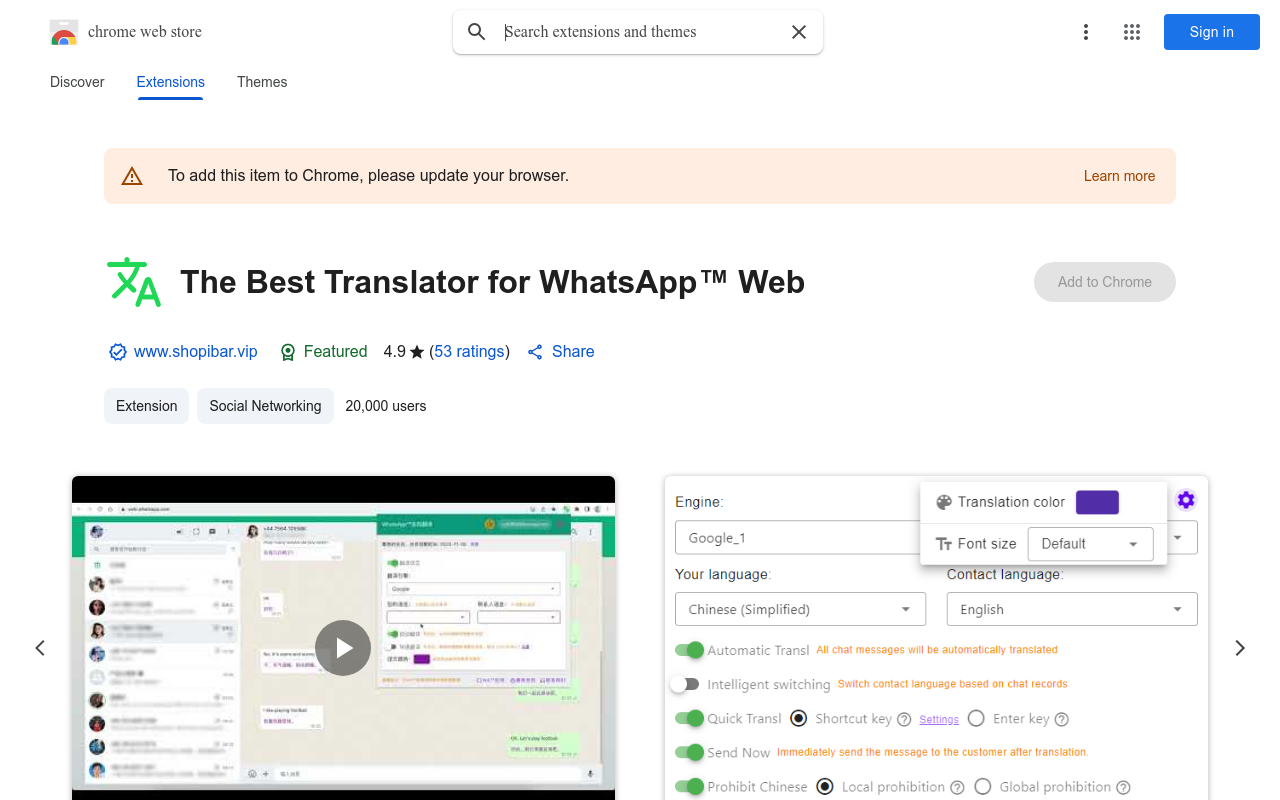Screen dimensions: 1280x800
Task: Click the update your browser warning text
Action: pos(368,176)
